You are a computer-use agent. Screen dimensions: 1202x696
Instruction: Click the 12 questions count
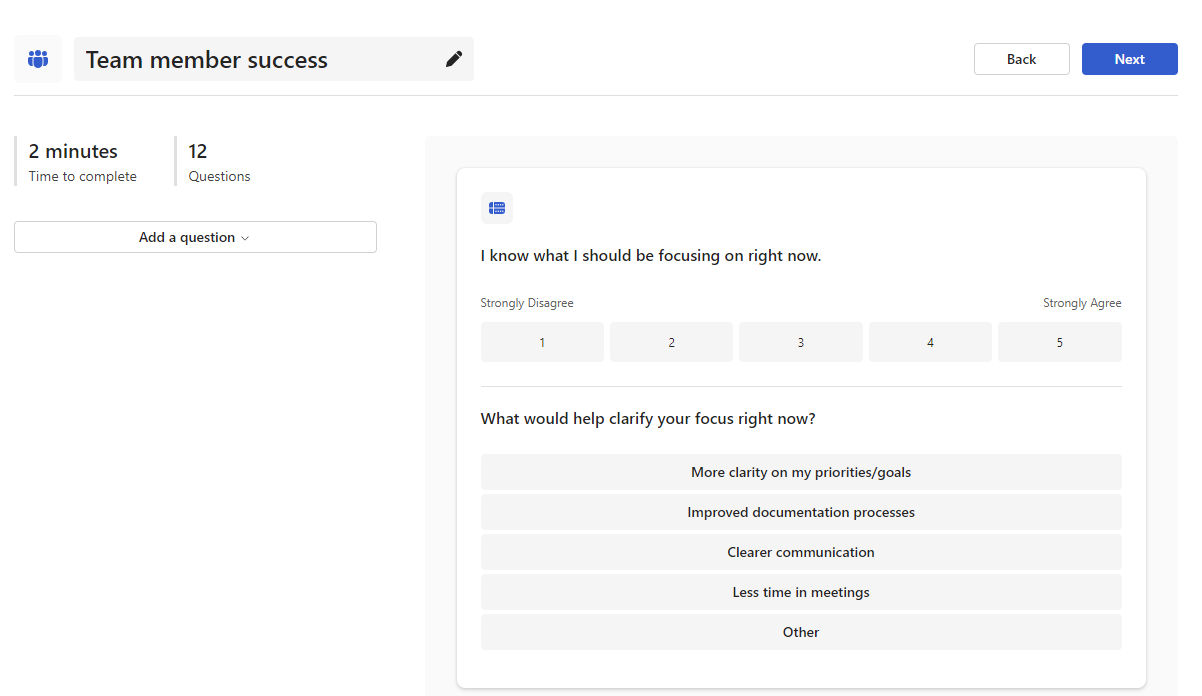pos(198,151)
